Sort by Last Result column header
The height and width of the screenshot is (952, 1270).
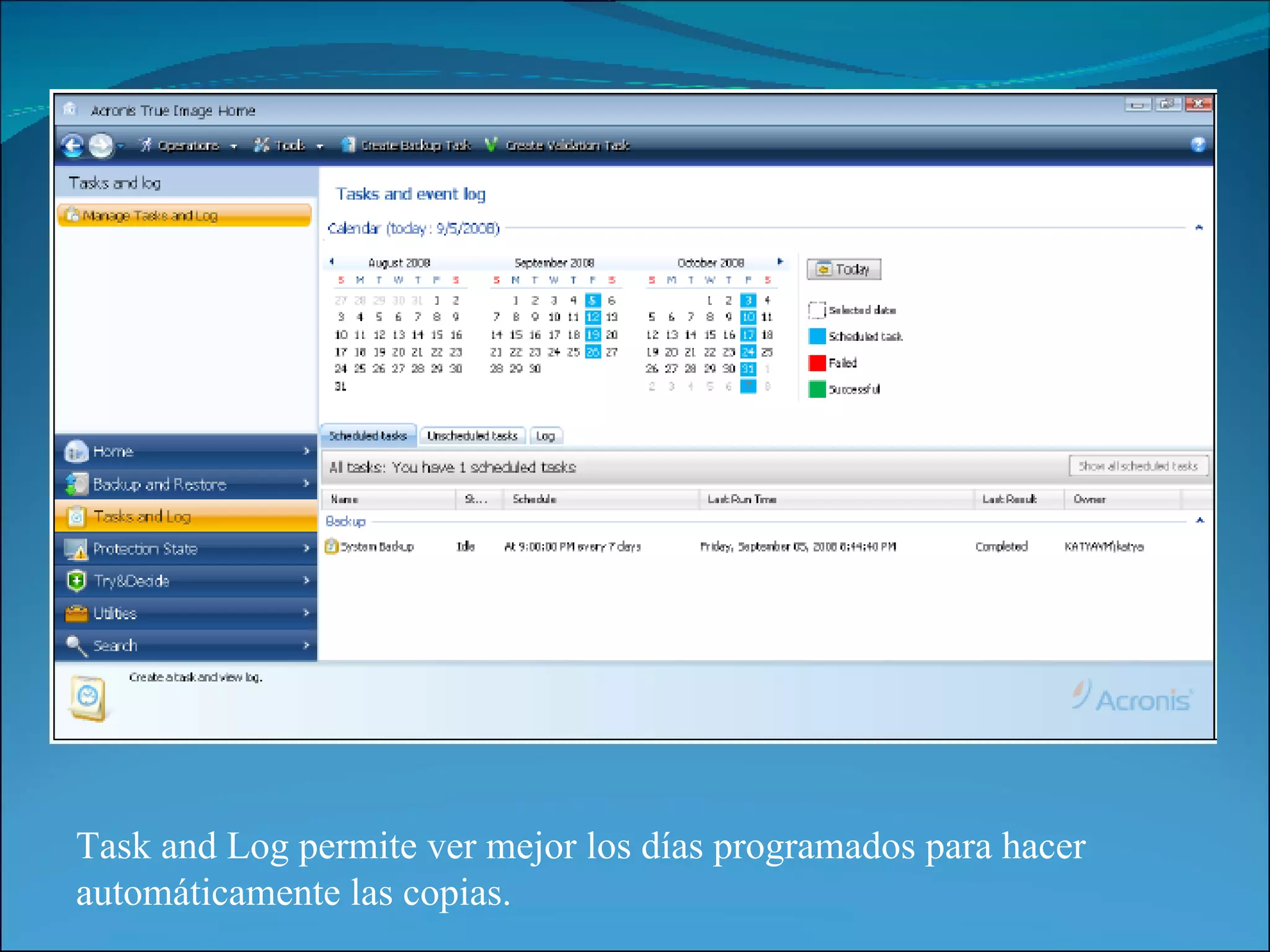(1019, 499)
